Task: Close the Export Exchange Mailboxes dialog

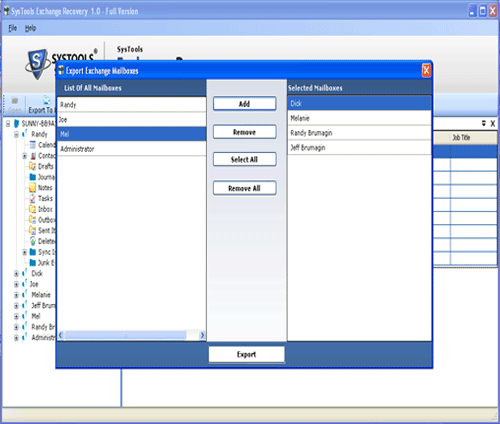Action: [426, 71]
